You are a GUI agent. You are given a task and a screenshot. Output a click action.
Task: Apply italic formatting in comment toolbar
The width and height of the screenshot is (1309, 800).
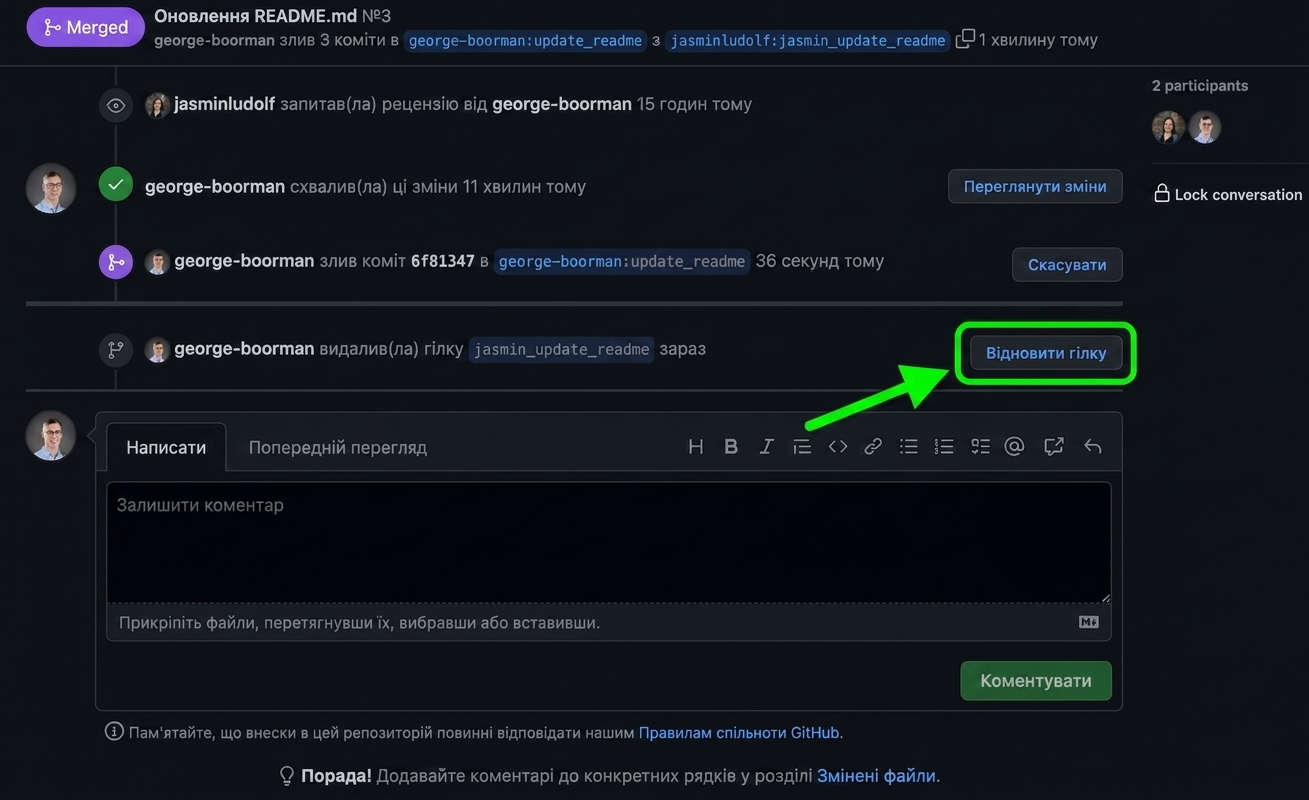(x=766, y=447)
